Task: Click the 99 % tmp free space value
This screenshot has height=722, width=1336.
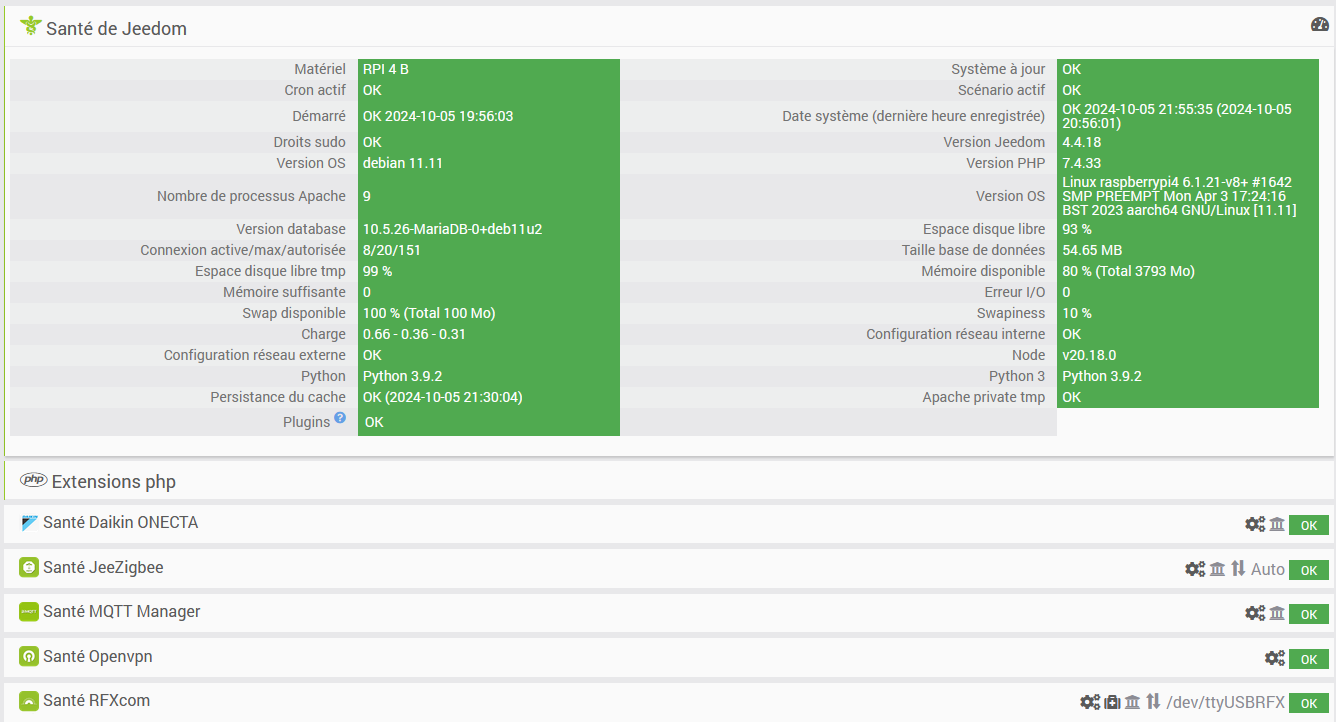Action: pyautogui.click(x=378, y=271)
